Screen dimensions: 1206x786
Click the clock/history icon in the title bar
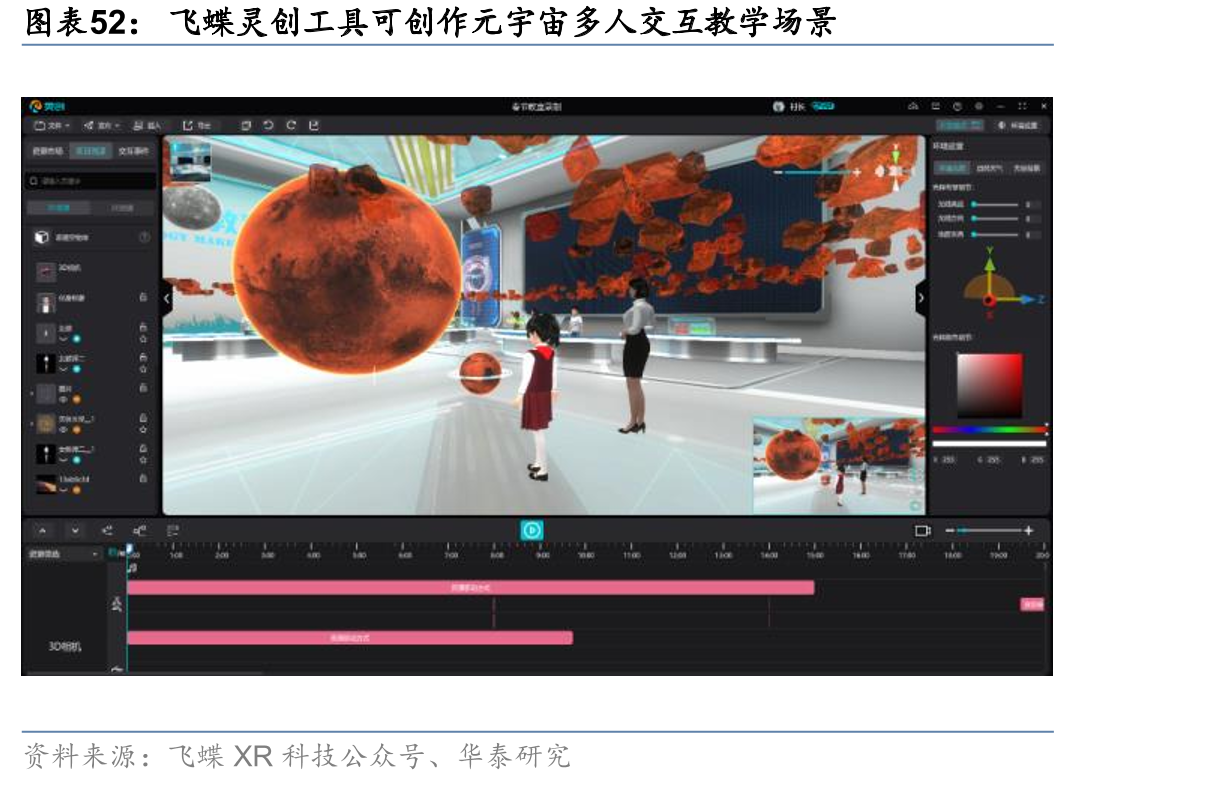(x=957, y=106)
